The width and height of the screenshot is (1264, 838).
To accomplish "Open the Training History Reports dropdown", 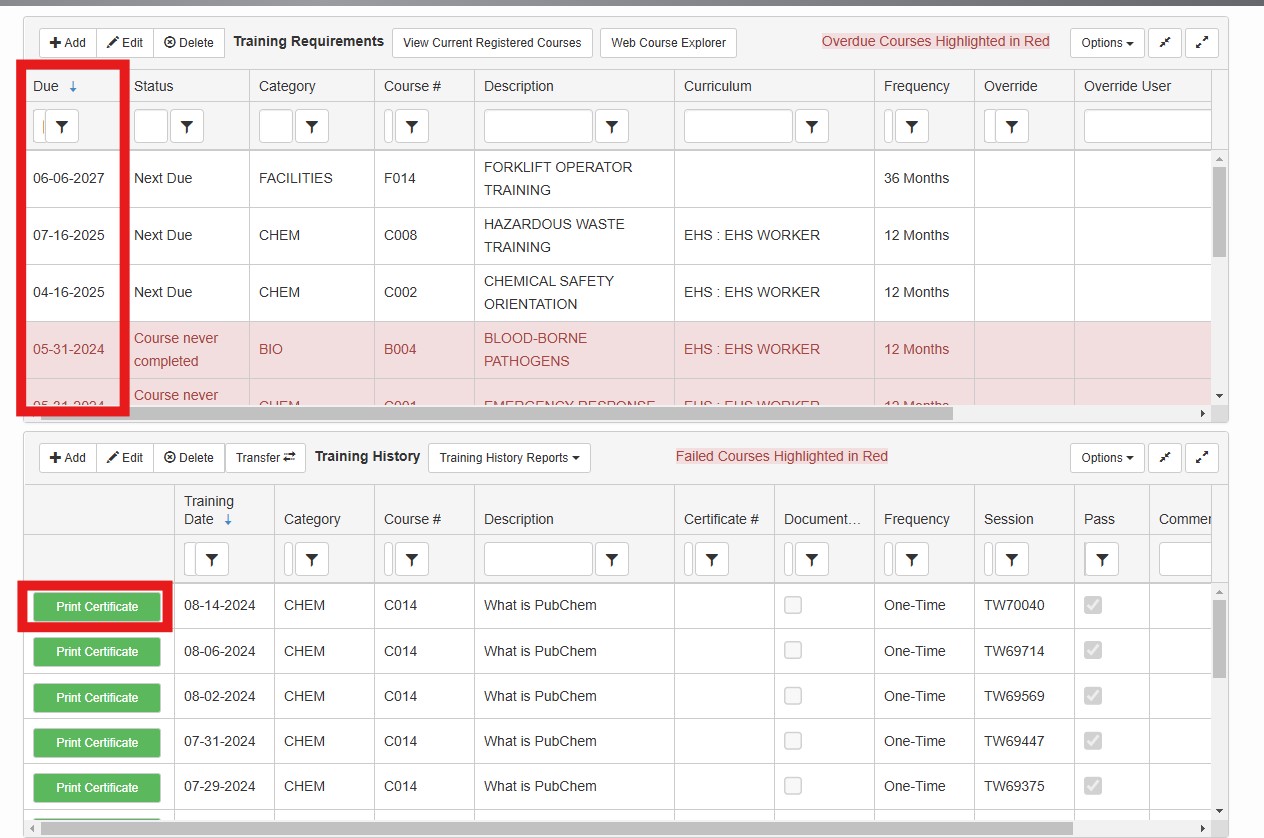I will point(509,457).
